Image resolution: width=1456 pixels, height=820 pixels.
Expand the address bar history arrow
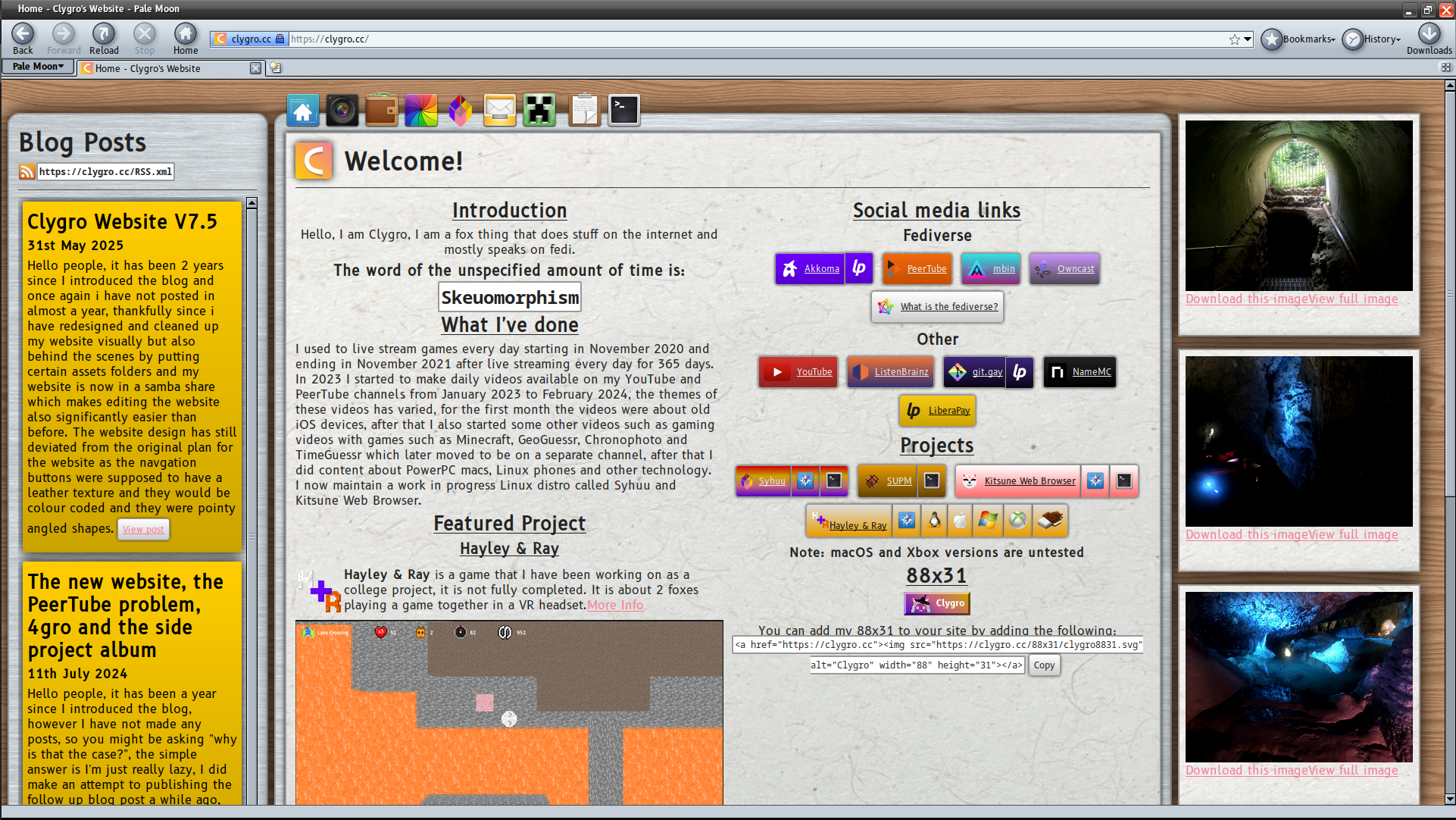(1248, 39)
